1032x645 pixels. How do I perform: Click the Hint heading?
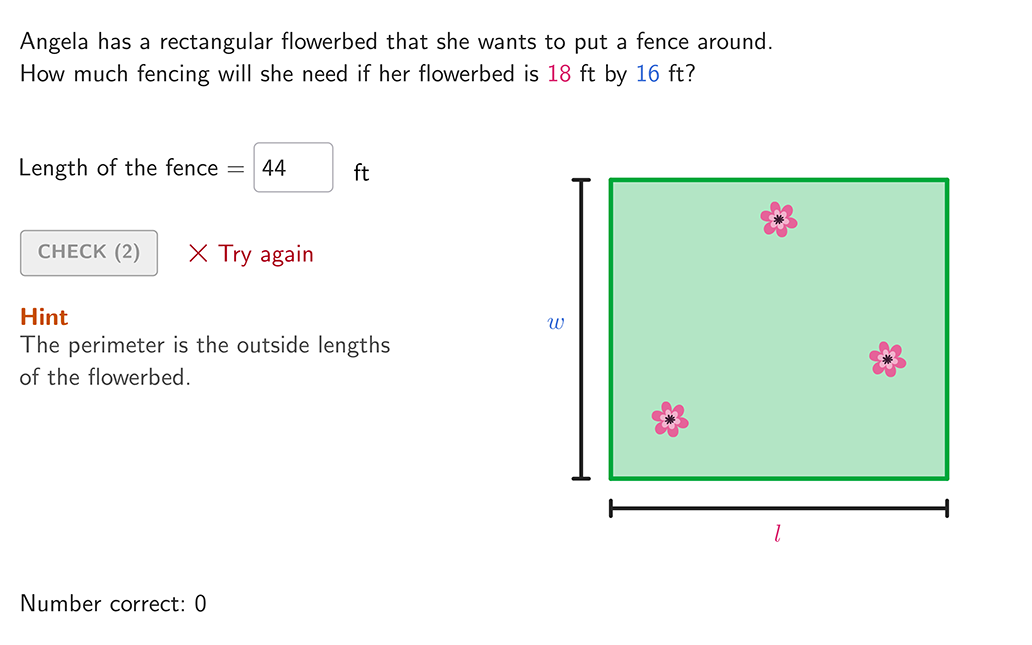click(44, 317)
